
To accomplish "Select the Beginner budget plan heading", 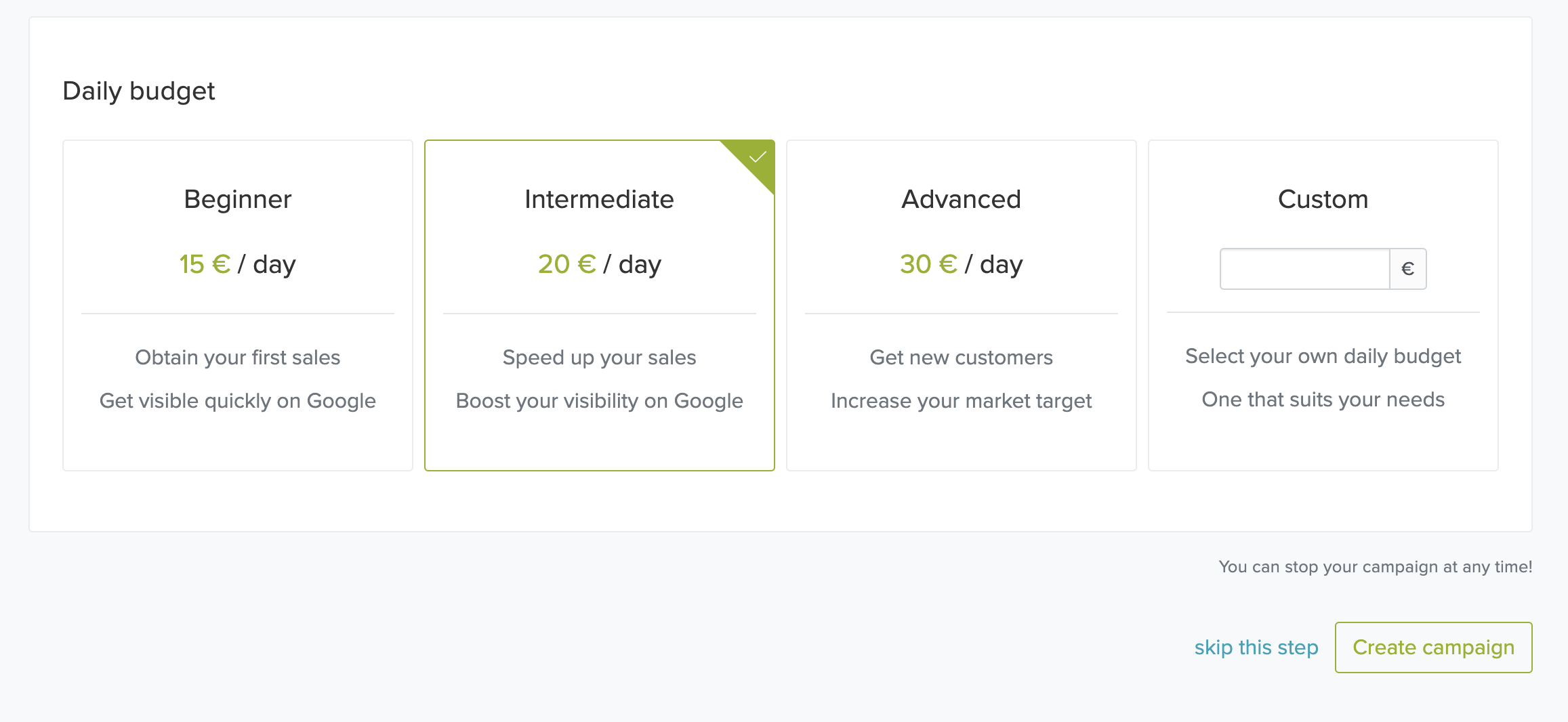I will (238, 199).
